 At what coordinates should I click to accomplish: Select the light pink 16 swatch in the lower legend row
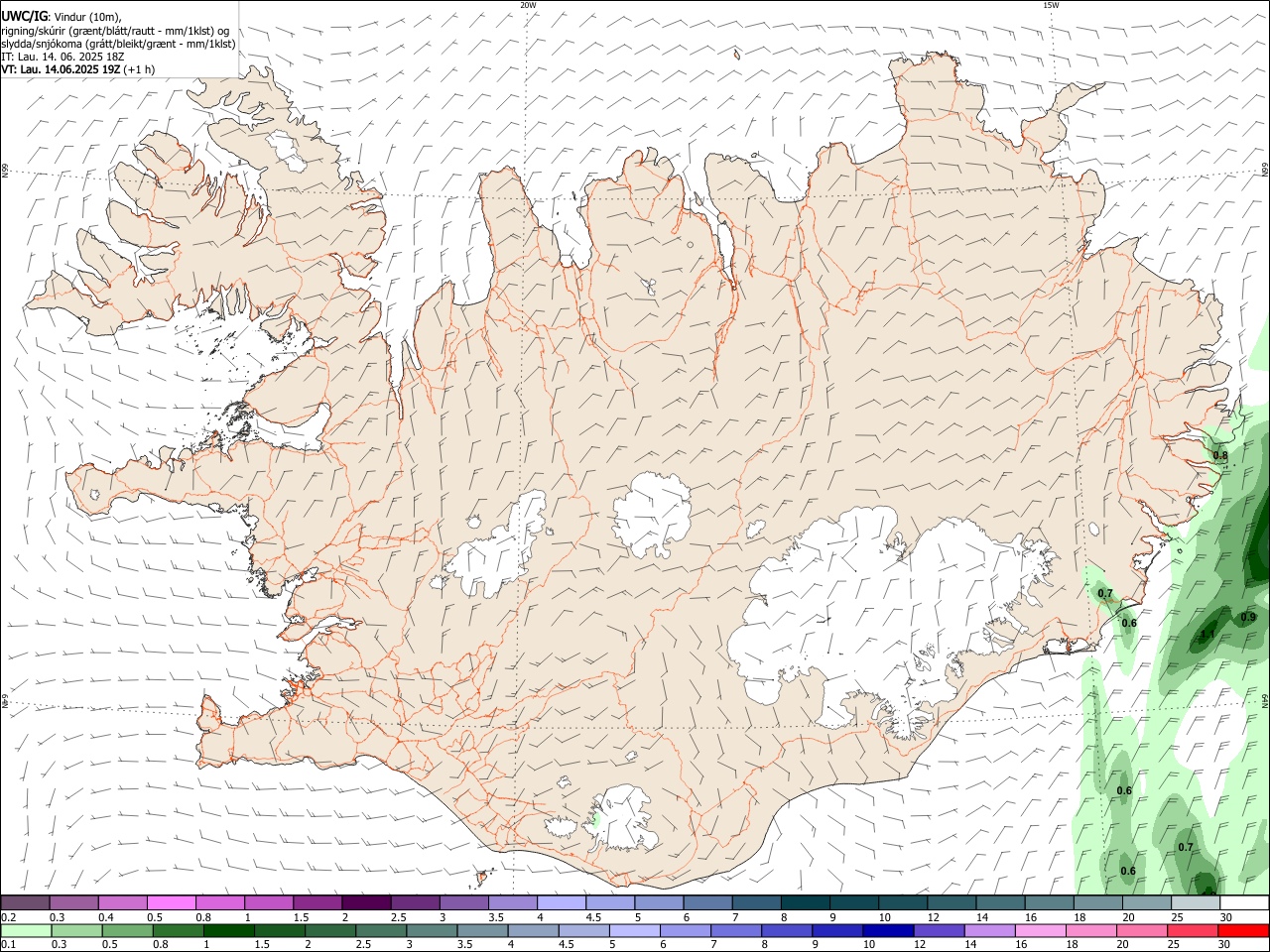pos(1041,930)
